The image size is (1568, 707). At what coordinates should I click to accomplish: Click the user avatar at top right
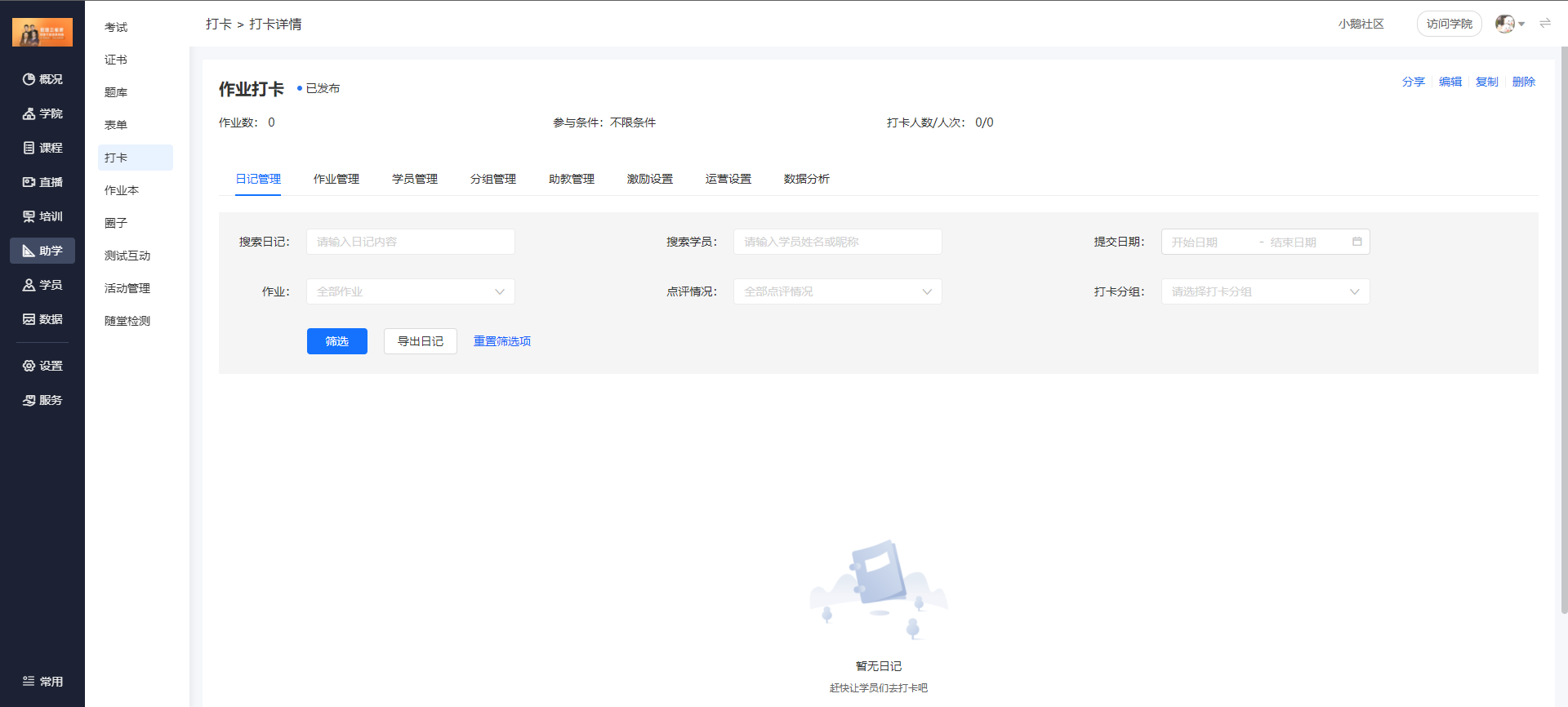tap(1504, 24)
